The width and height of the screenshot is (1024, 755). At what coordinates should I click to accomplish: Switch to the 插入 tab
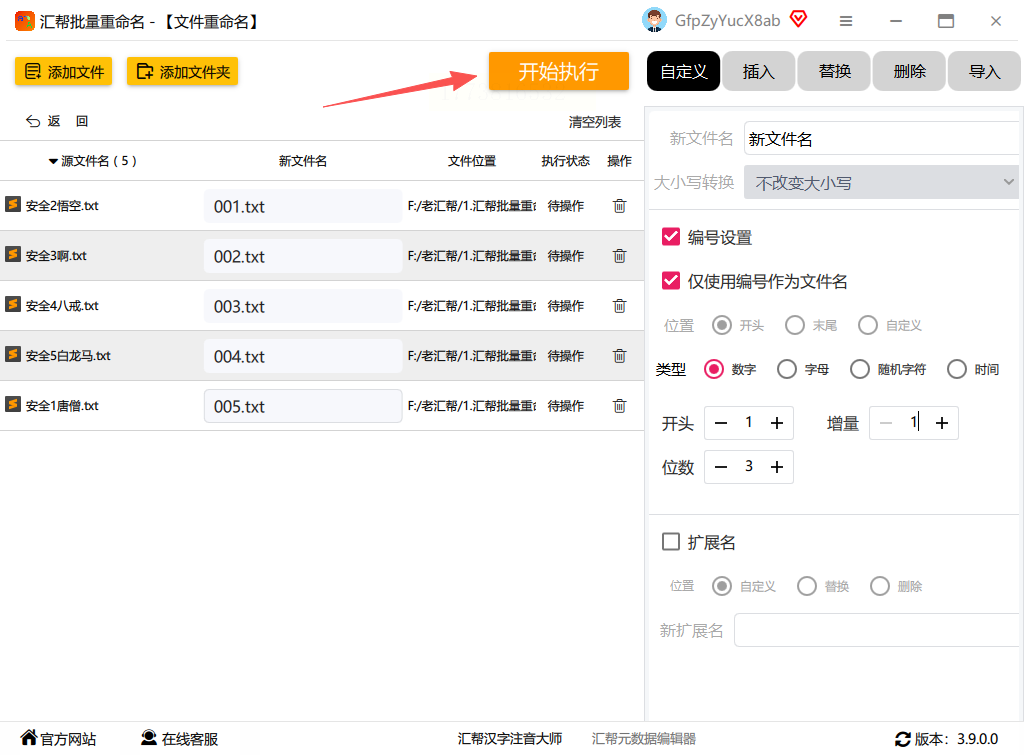coord(758,71)
